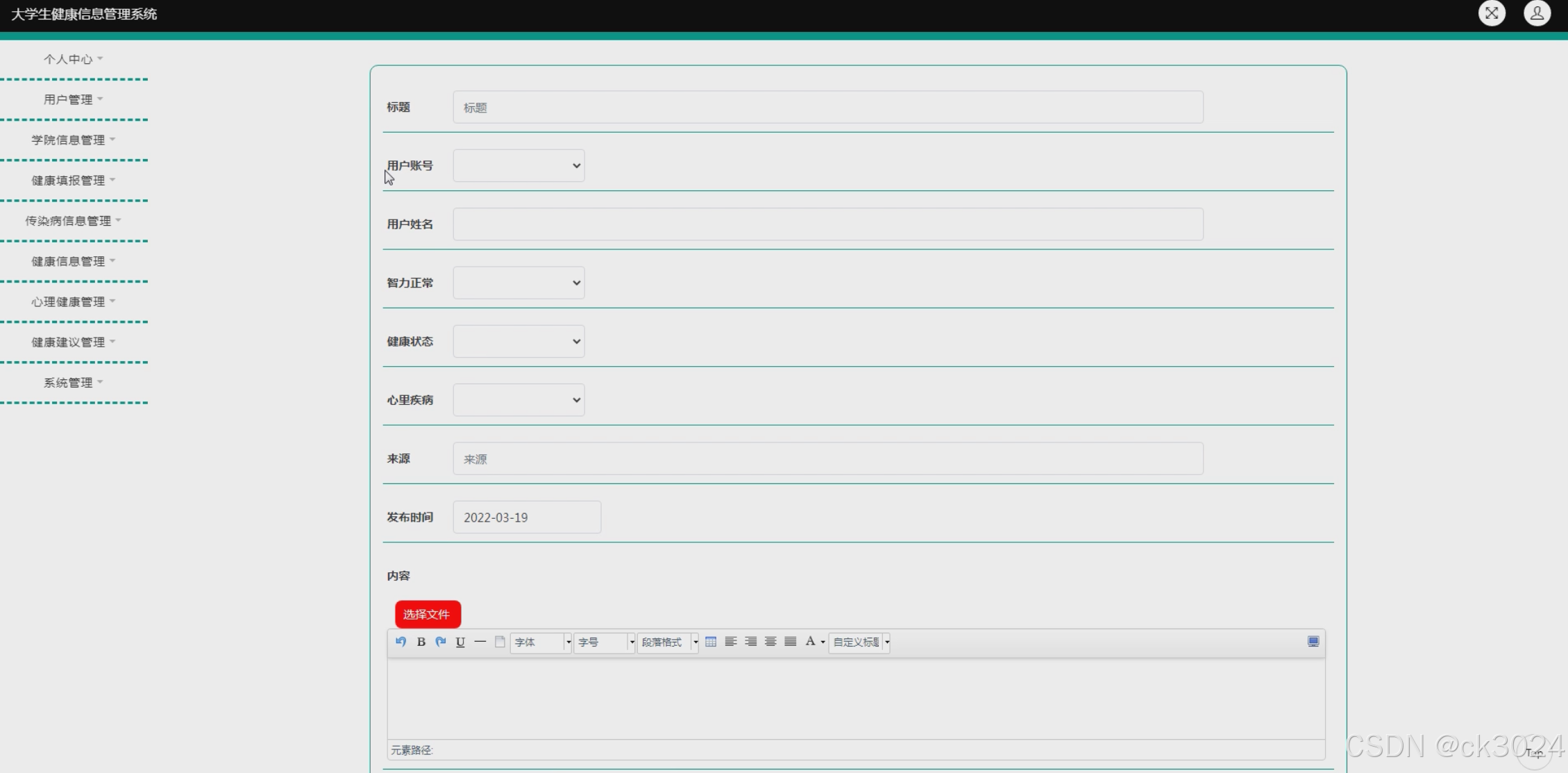Toggle align left in editor toolbar
1568x773 pixels.
click(731, 642)
